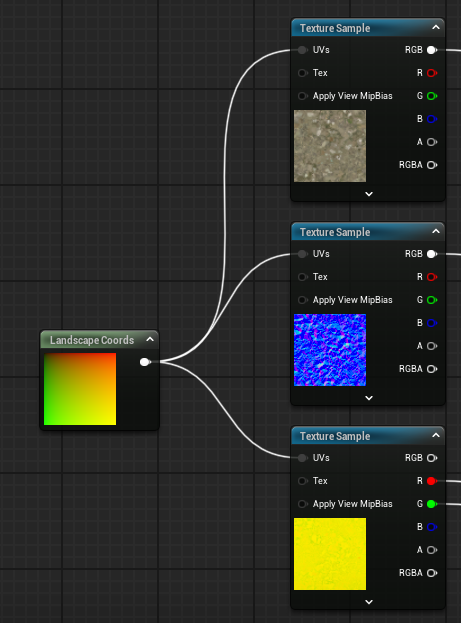Select the rocky ground texture preview thumbnail
The height and width of the screenshot is (623, 461).
tap(330, 146)
